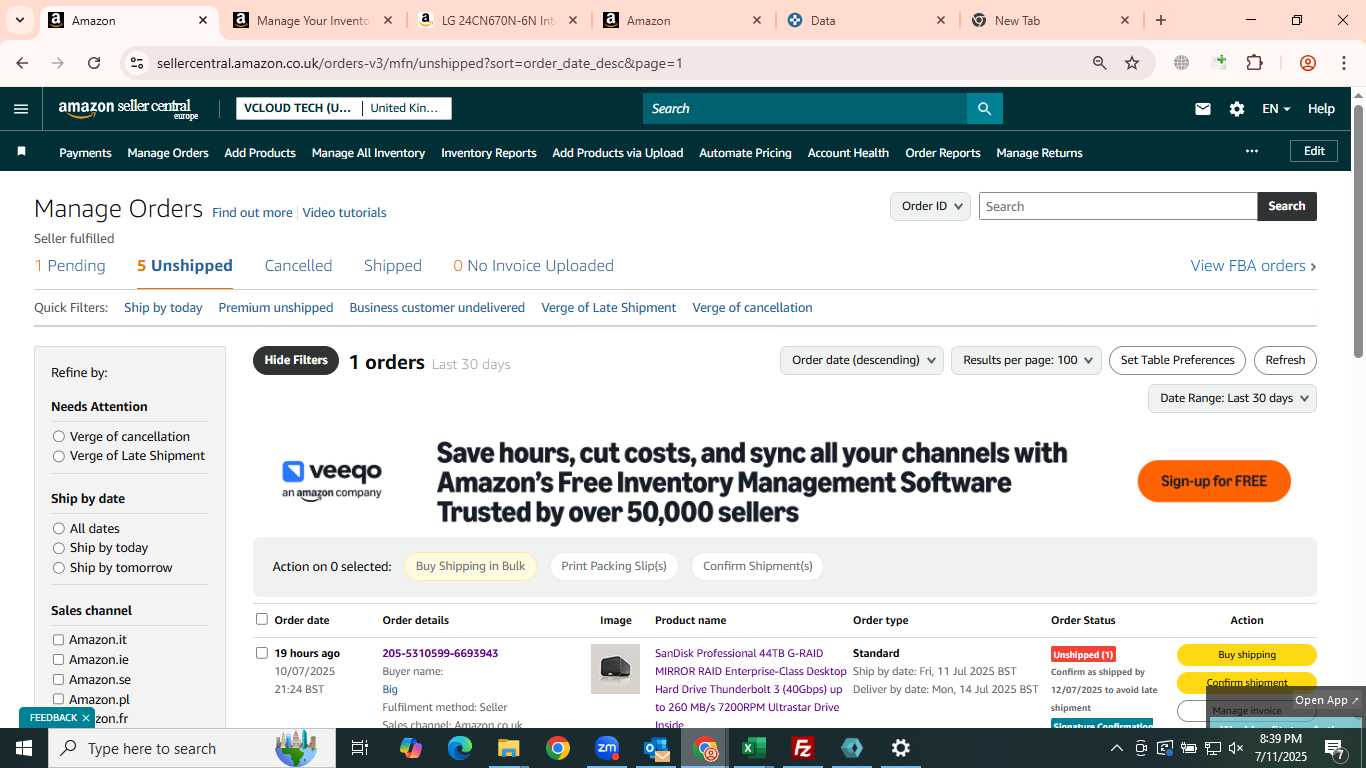The image size is (1366, 768).
Task: Tick checkbox for order 205-5310599-6693943
Action: coord(262,653)
